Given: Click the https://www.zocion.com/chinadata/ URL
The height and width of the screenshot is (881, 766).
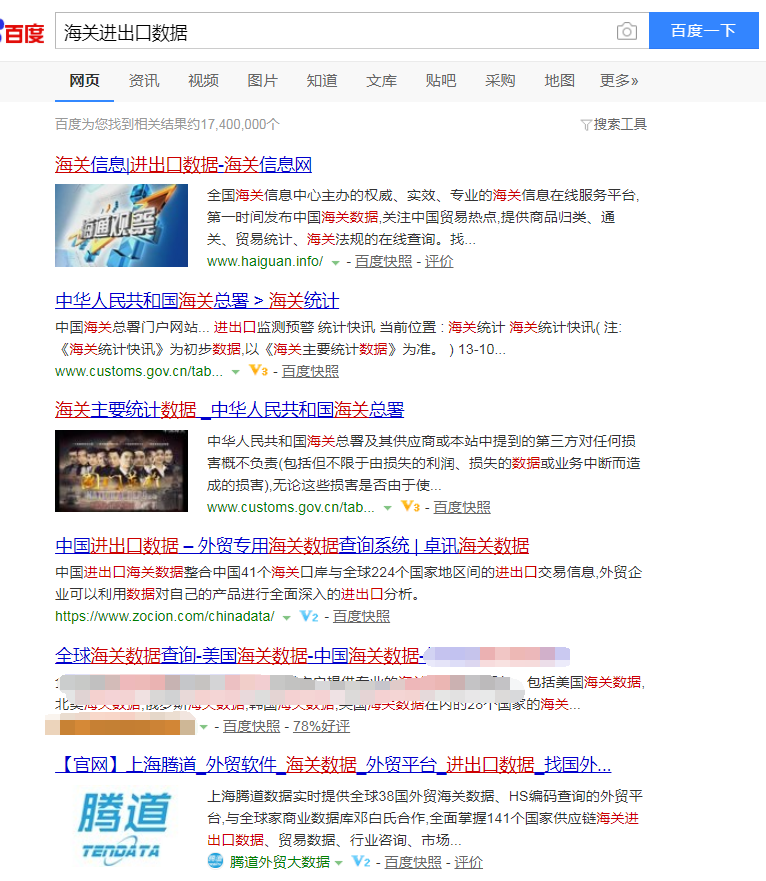Looking at the screenshot, I should (x=165, y=616).
